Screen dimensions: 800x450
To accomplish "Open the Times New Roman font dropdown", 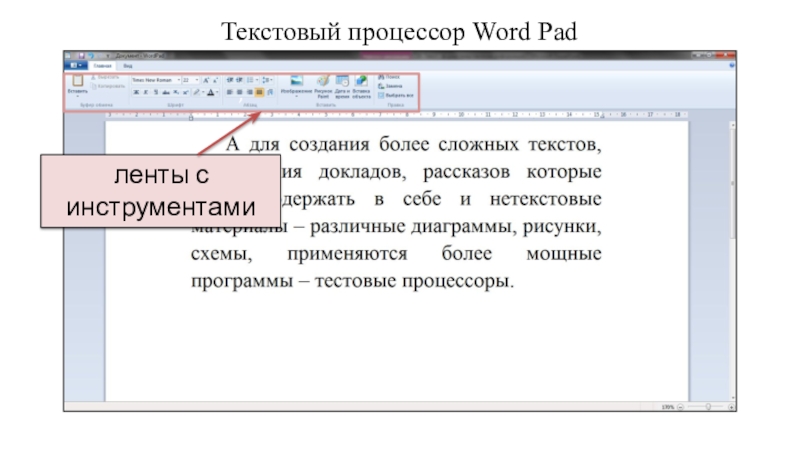I will click(179, 80).
